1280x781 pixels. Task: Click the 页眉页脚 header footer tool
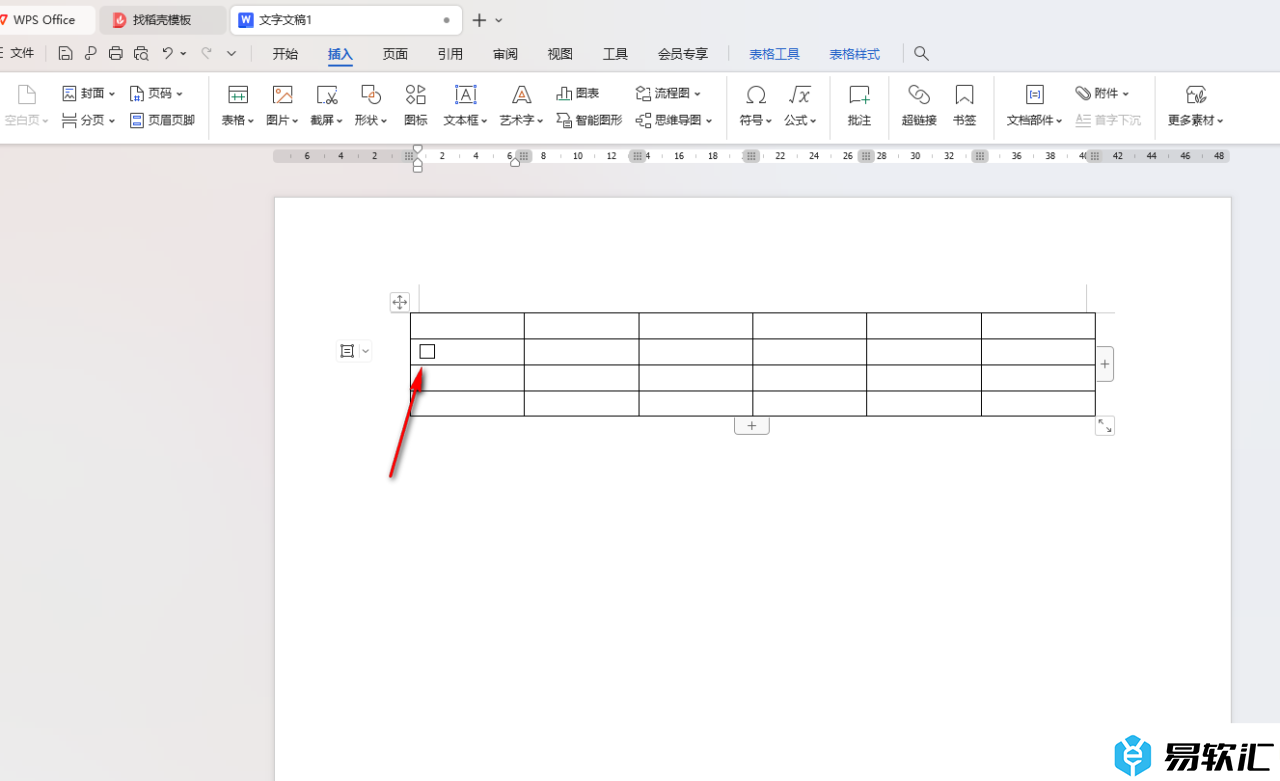pyautogui.click(x=163, y=120)
